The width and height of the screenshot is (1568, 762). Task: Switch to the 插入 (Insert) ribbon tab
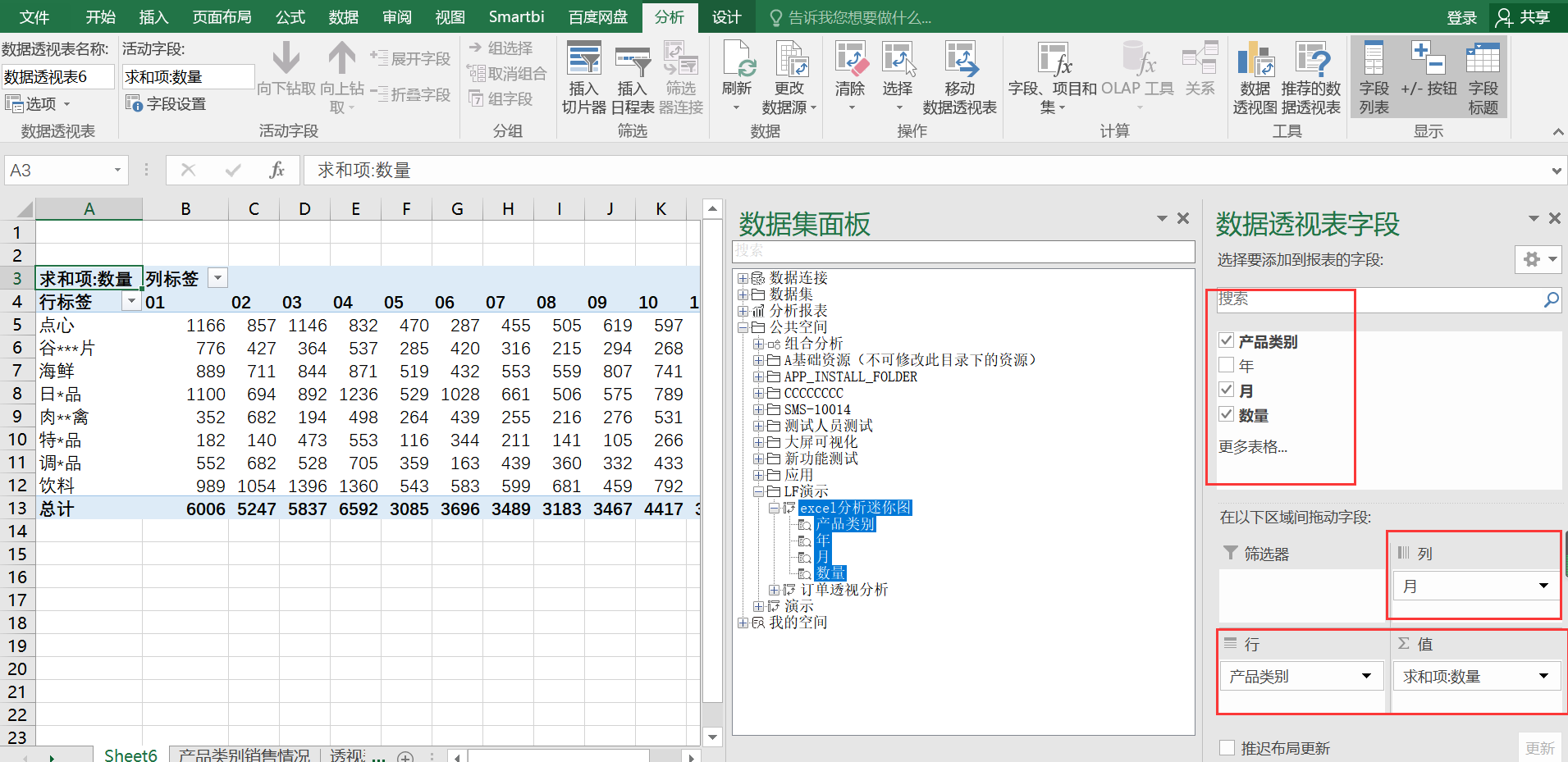point(153,17)
